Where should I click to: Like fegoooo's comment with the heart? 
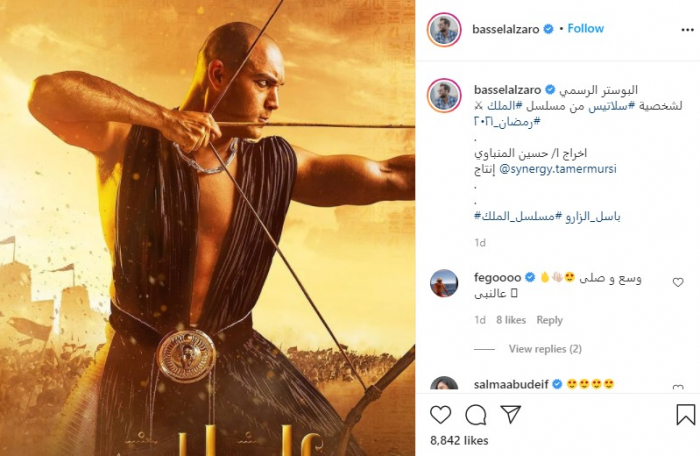(x=678, y=282)
